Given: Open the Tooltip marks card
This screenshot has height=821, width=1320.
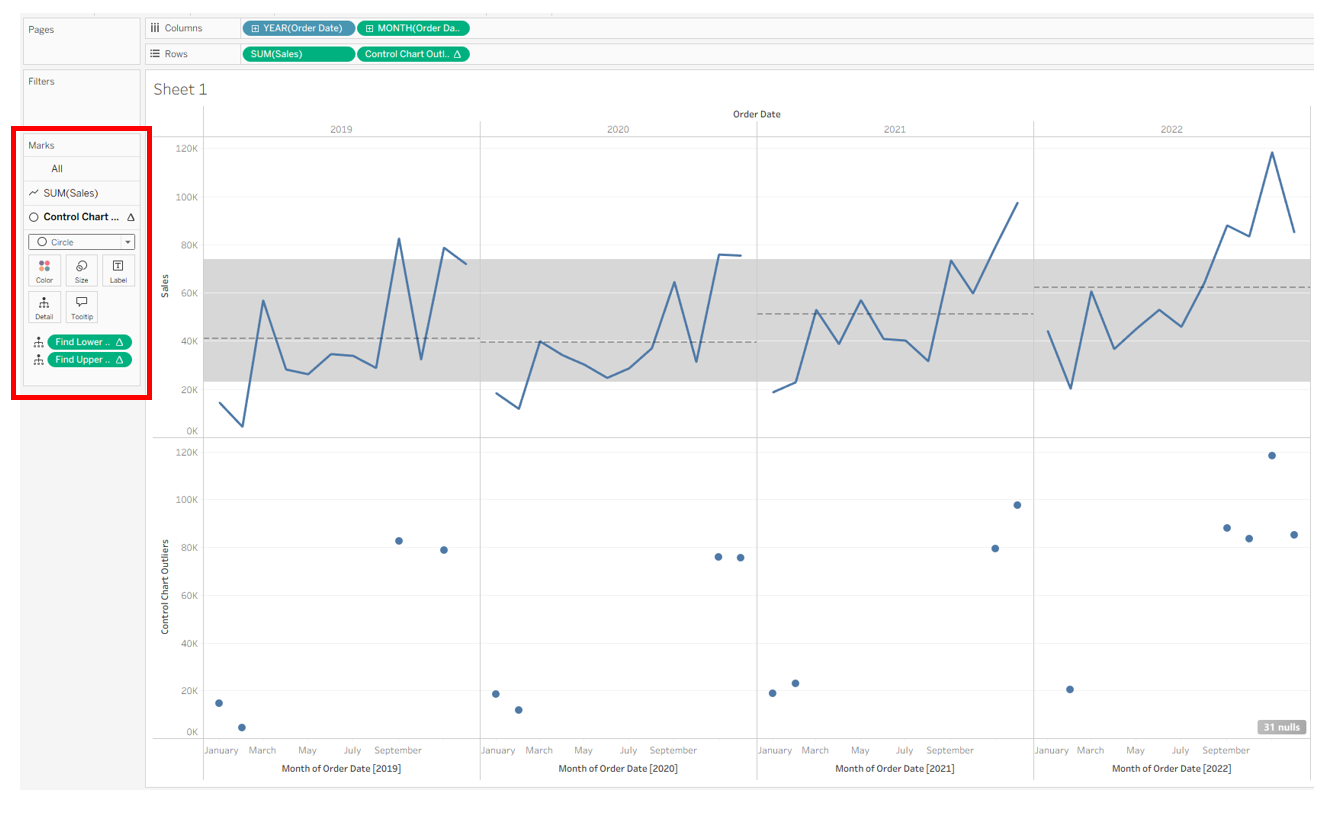Looking at the screenshot, I should coord(81,307).
